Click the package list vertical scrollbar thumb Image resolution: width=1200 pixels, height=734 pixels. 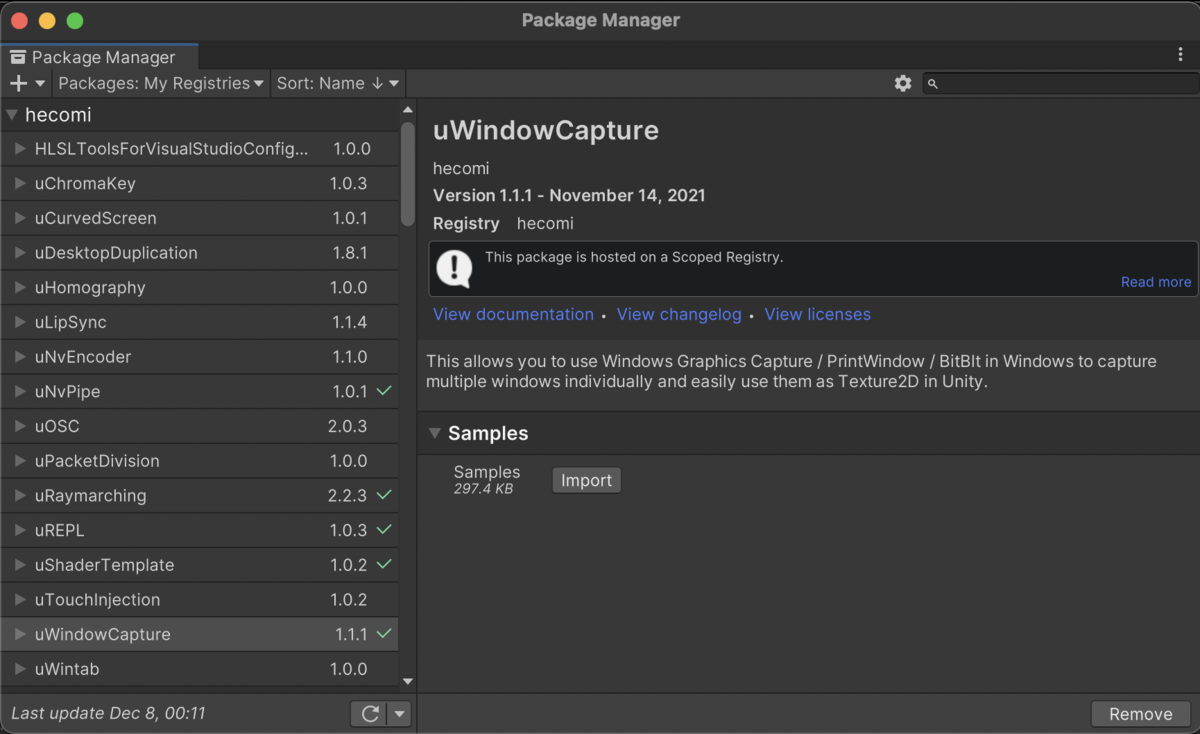point(407,174)
